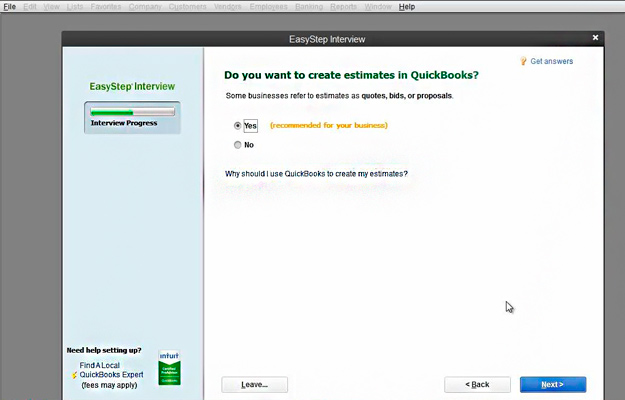Open the Banking menu
Screen dimensions: 625x400
click(x=309, y=7)
